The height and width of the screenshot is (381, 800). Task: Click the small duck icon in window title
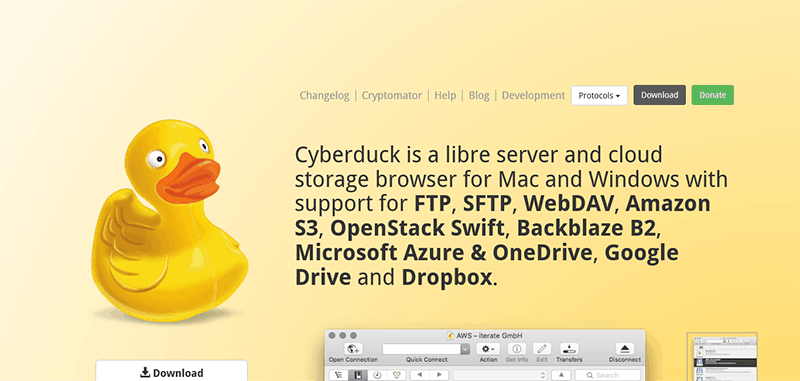451,336
